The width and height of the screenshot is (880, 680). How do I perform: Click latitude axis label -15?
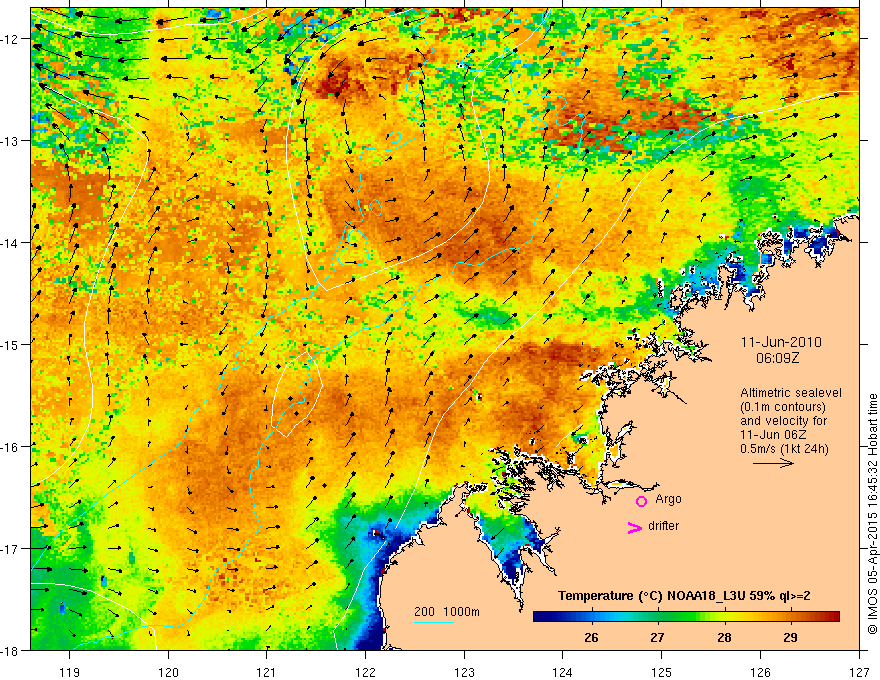pyautogui.click(x=10, y=344)
